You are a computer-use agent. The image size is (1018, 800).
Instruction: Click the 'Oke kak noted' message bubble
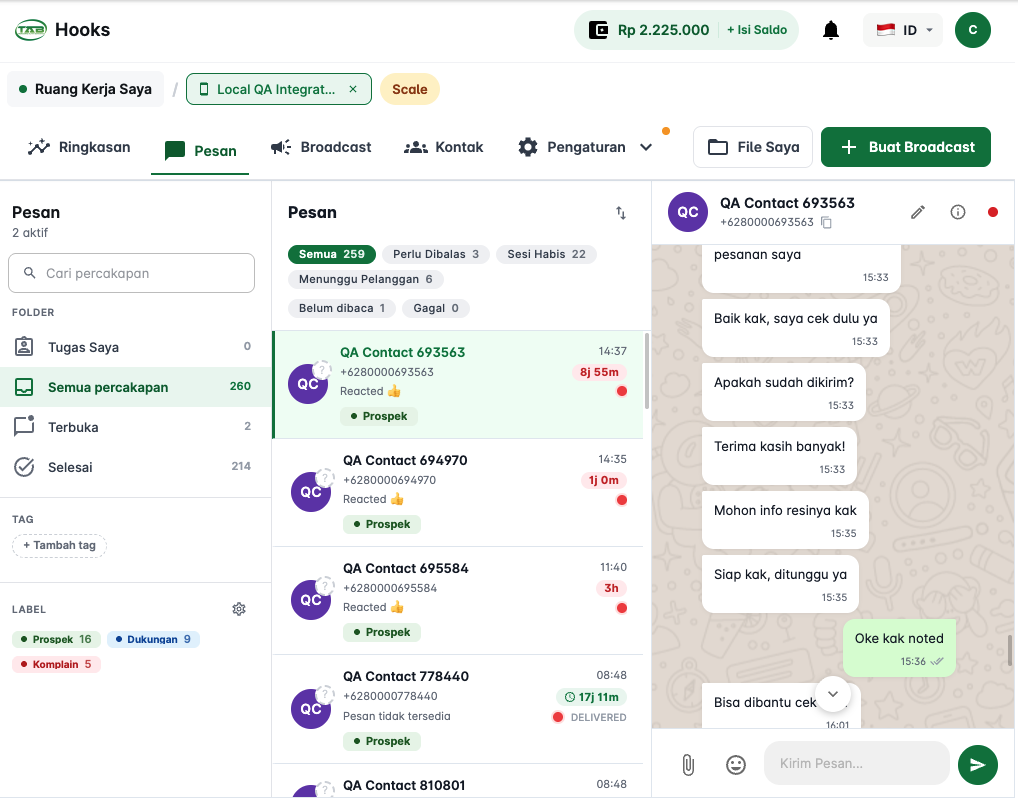[x=899, y=647]
